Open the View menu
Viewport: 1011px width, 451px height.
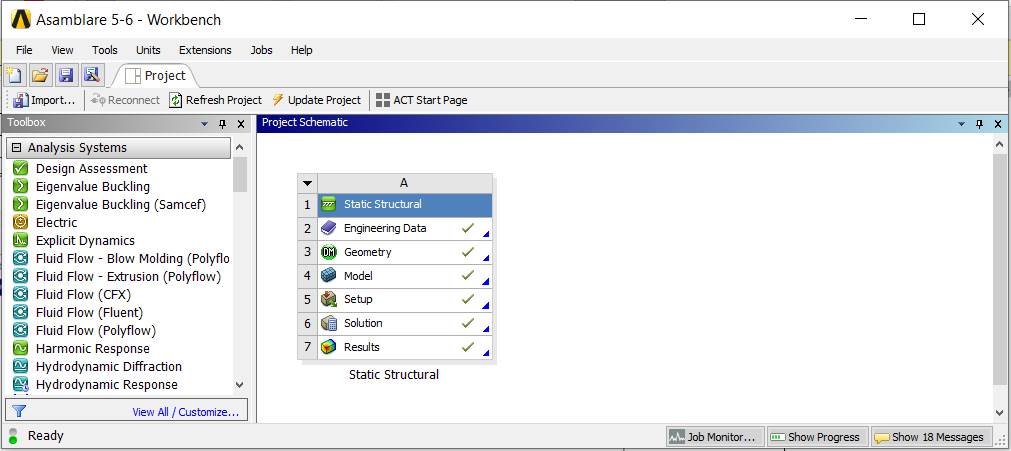(x=63, y=50)
